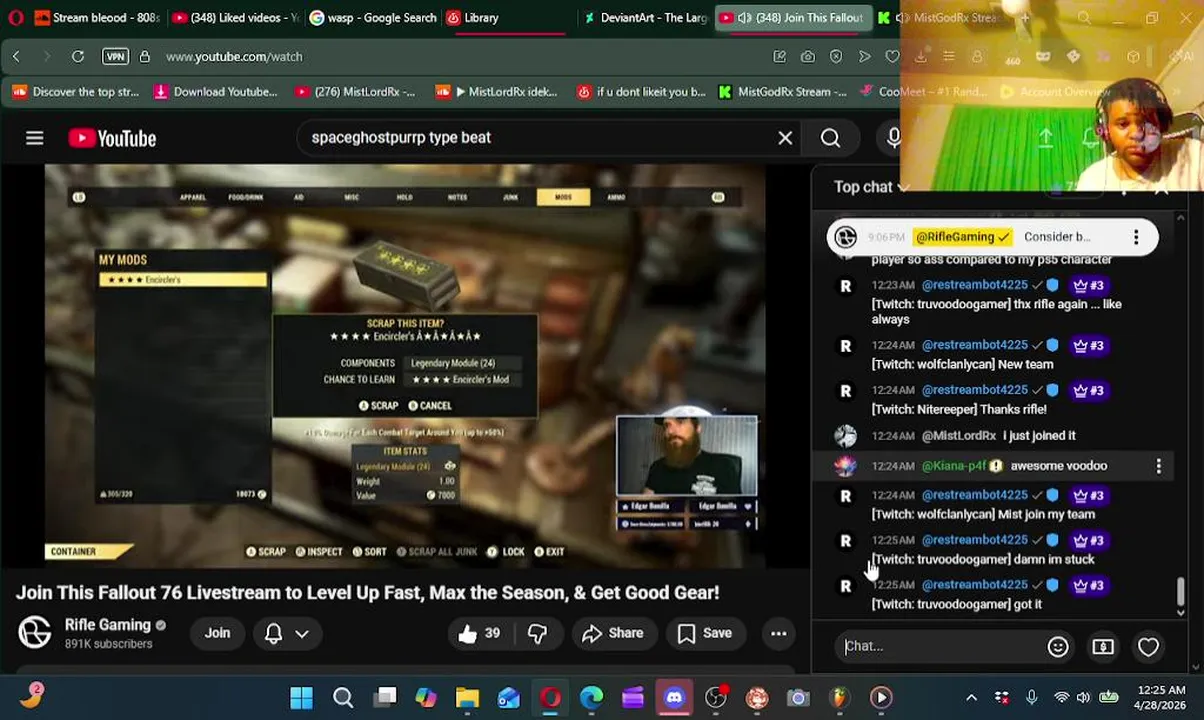Open Discord from the taskbar
Screen dimensions: 1204x720
pos(674,698)
